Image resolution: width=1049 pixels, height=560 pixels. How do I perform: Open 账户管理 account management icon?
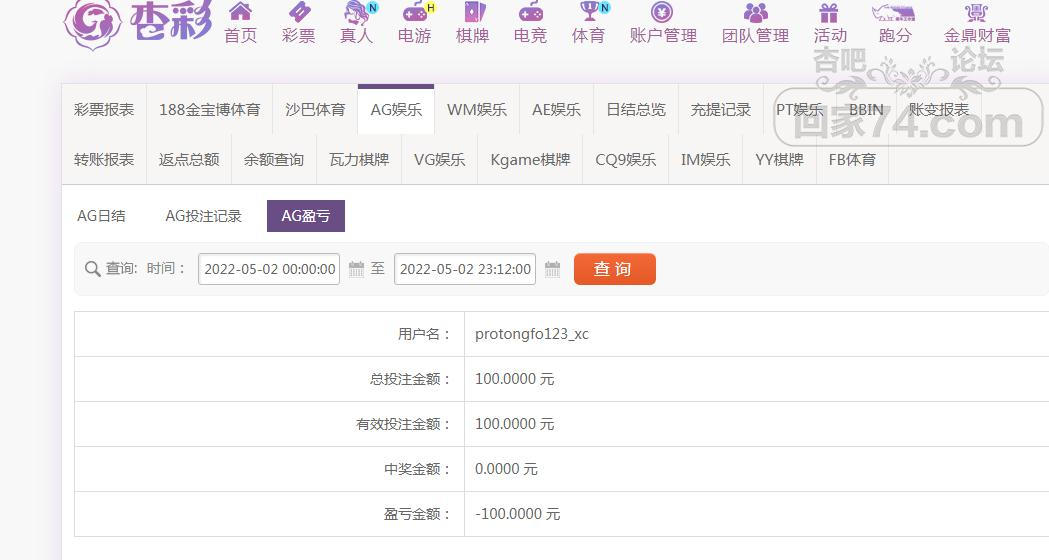(662, 13)
